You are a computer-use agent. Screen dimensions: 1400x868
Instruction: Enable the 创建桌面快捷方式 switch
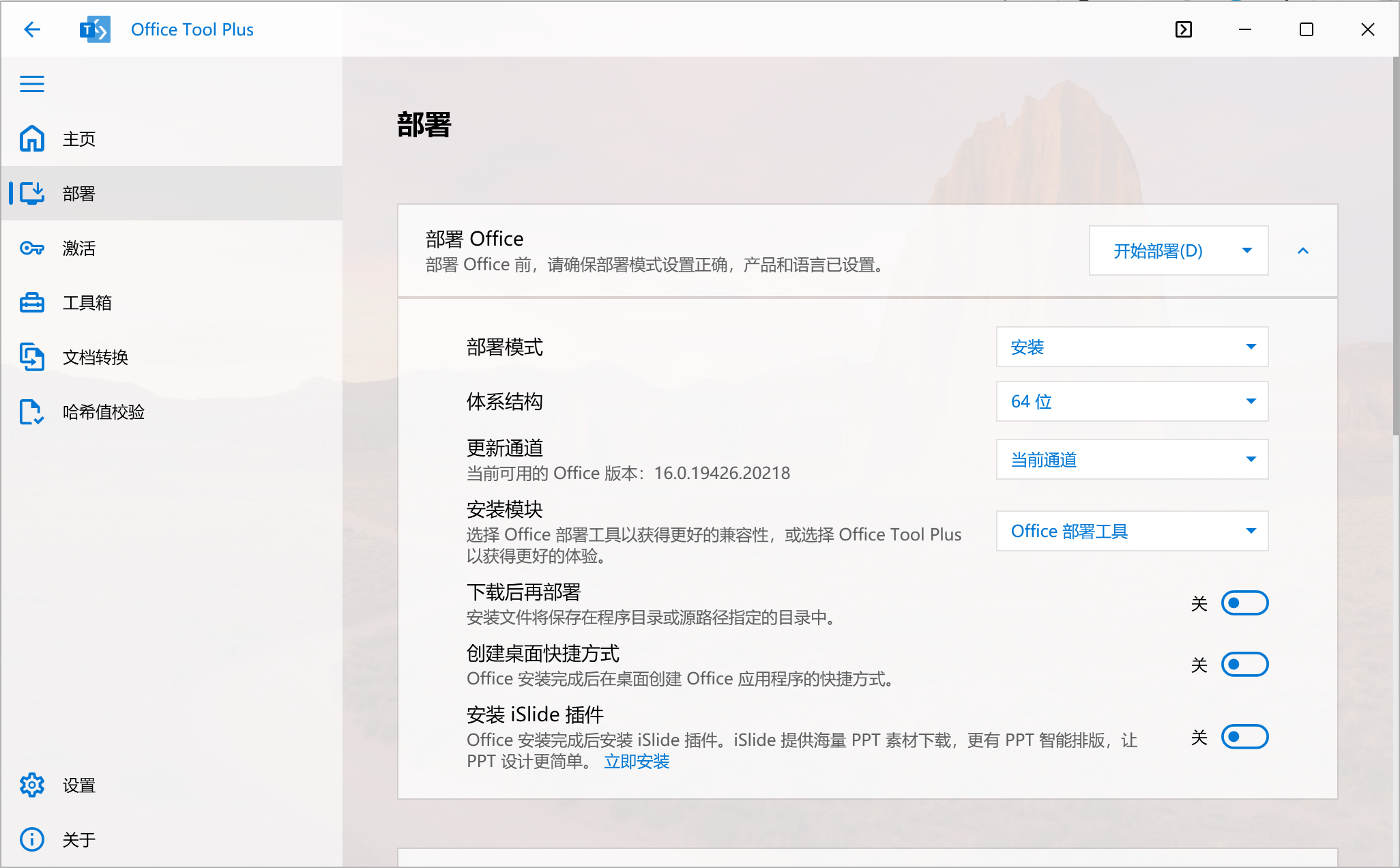tap(1244, 665)
